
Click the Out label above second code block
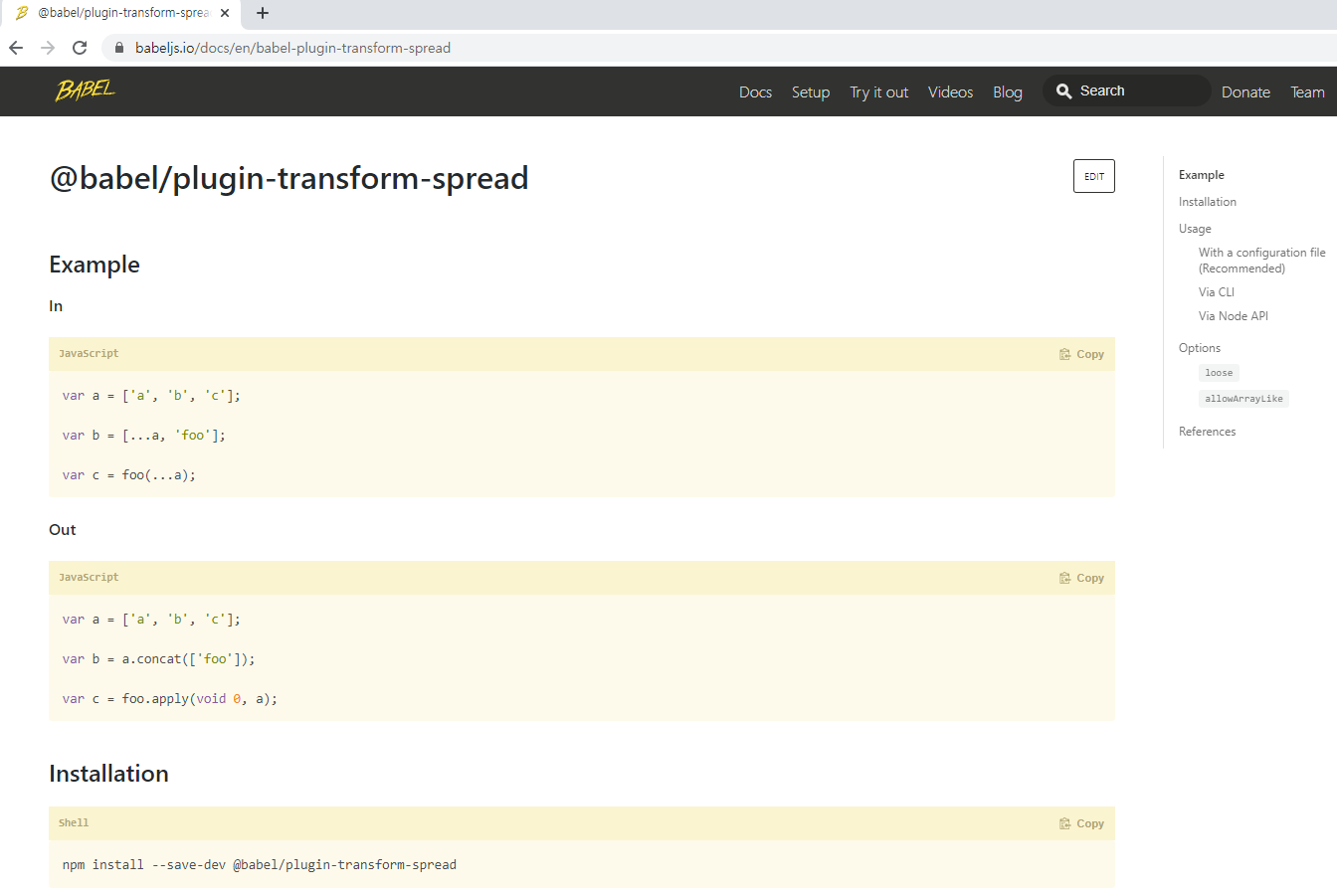pyautogui.click(x=63, y=530)
